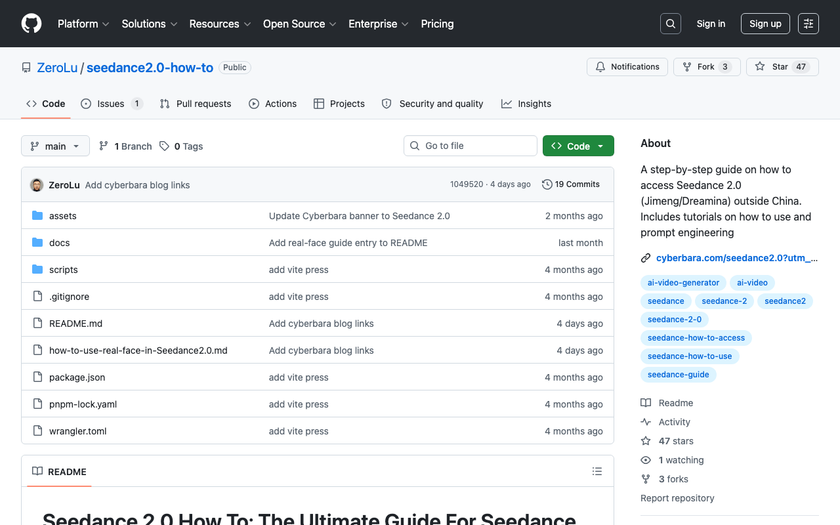The height and width of the screenshot is (525, 840).
Task: Open the Insights tab
Action: click(526, 104)
